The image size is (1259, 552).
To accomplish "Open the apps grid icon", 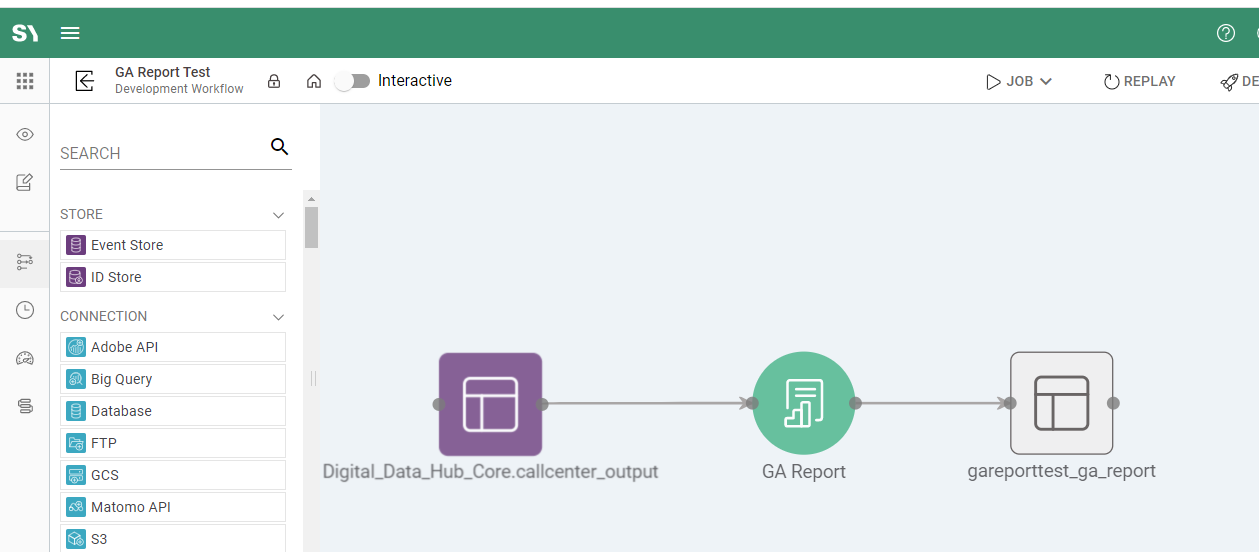I will (x=25, y=81).
